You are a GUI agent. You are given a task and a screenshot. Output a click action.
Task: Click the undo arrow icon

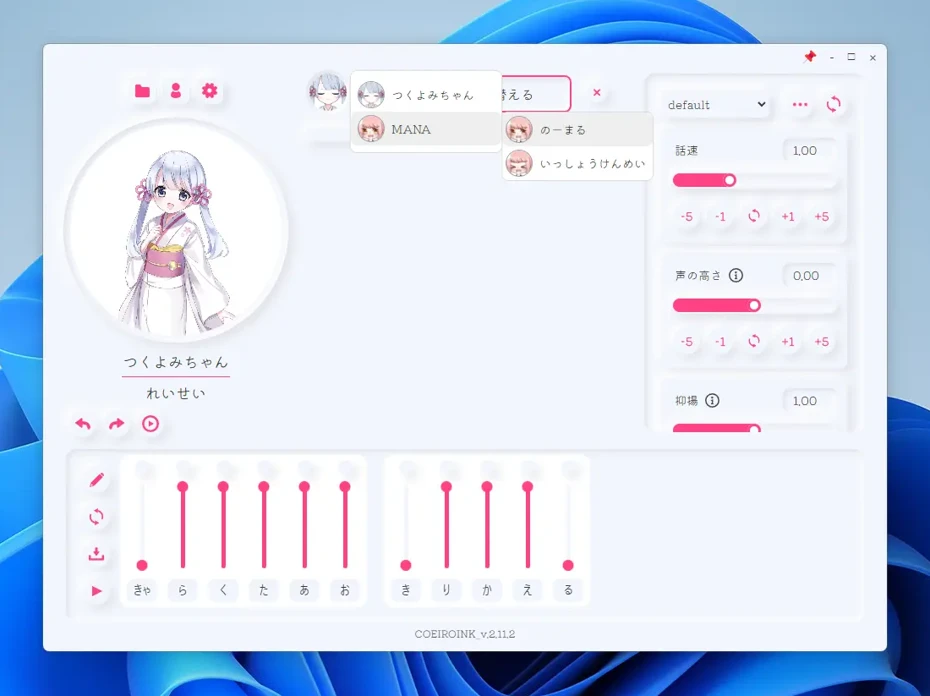(83, 424)
